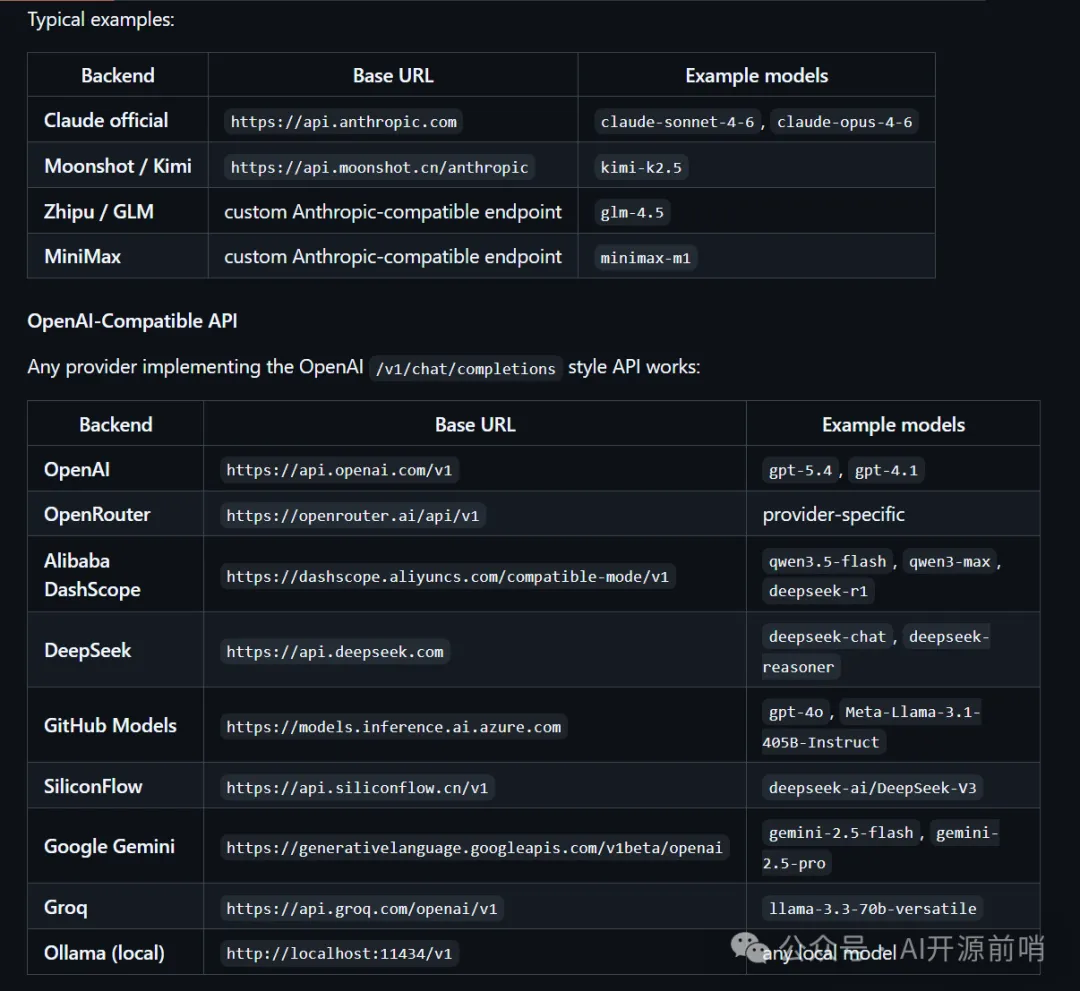Click the Claude official backend cell
The image size is (1080, 991).
pos(118,120)
